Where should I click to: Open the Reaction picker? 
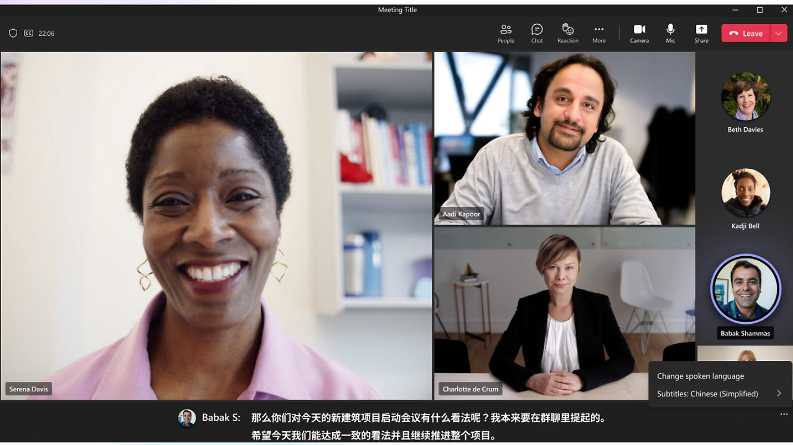[x=568, y=32]
